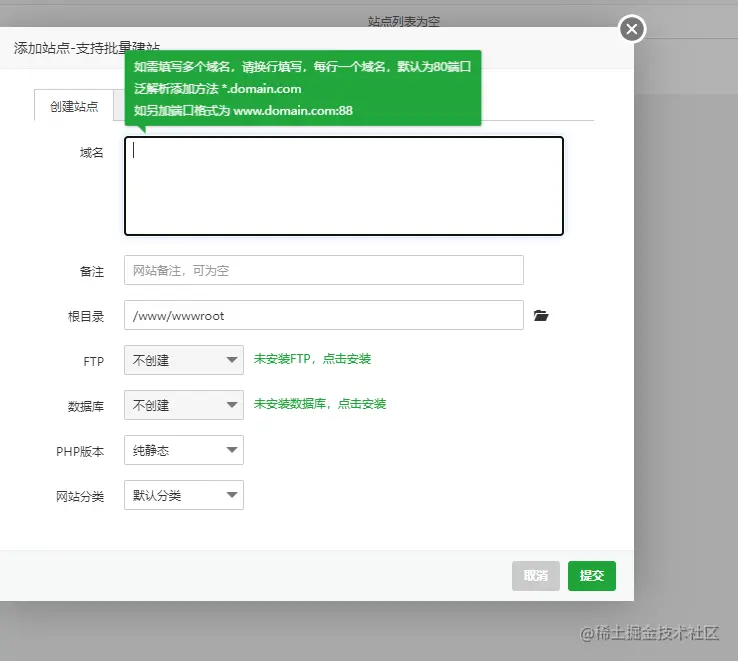Click the 提交 button
This screenshot has width=738, height=661.
[x=592, y=576]
